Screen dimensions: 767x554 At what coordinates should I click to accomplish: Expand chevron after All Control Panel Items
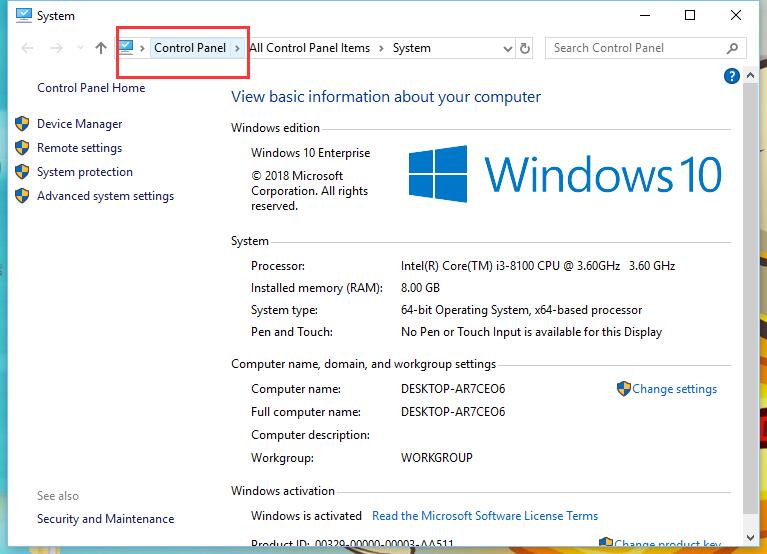coord(381,48)
